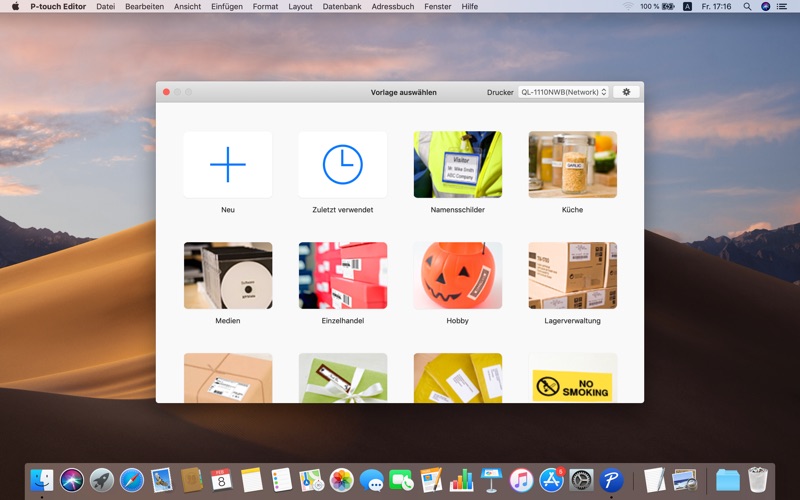Open Pages from the Dock

(x=432, y=480)
